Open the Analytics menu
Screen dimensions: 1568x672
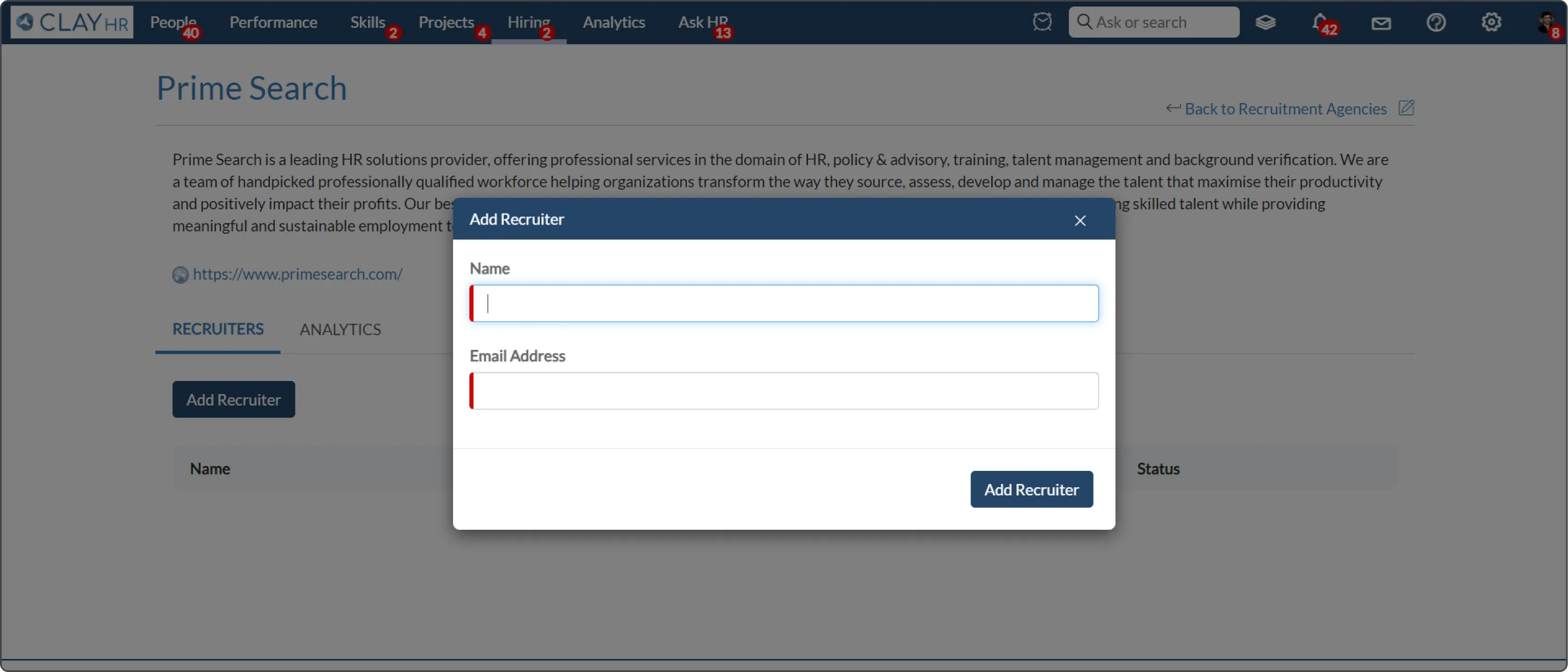[x=613, y=22]
